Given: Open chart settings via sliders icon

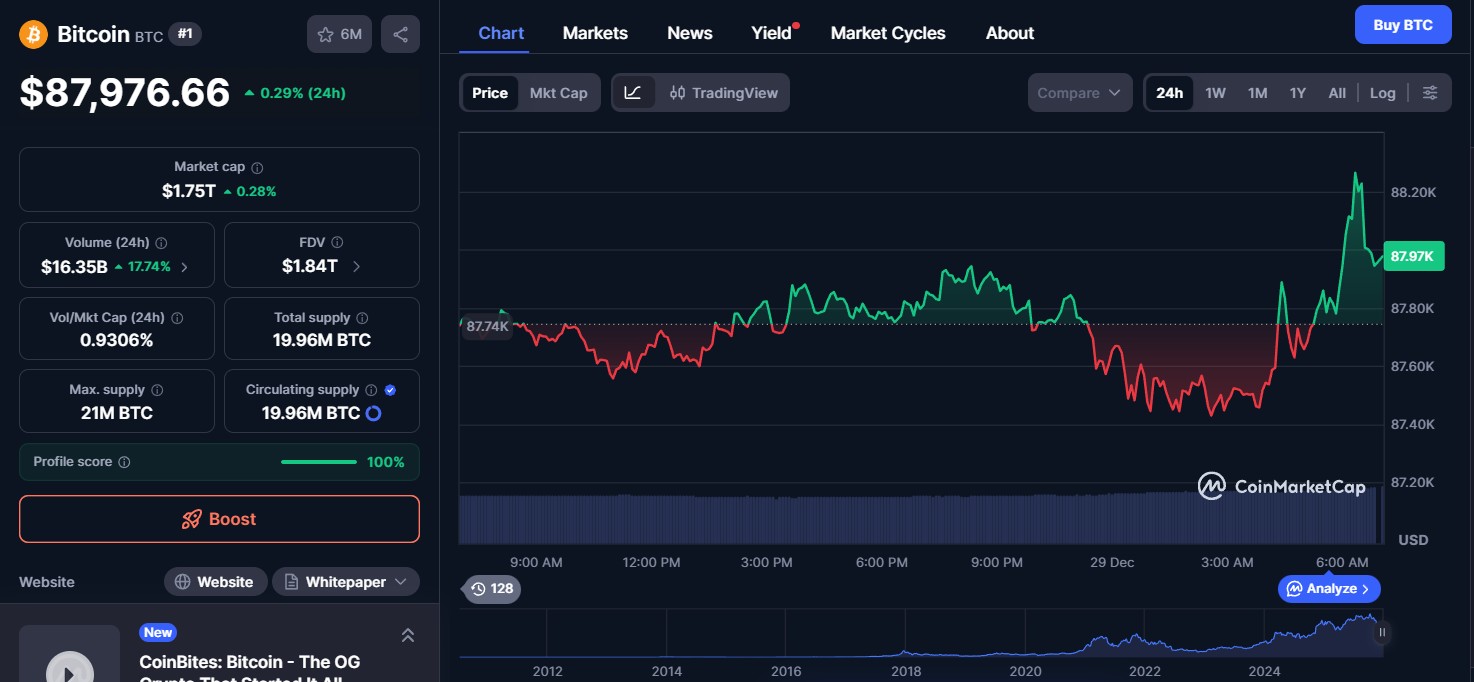Looking at the screenshot, I should [1430, 92].
